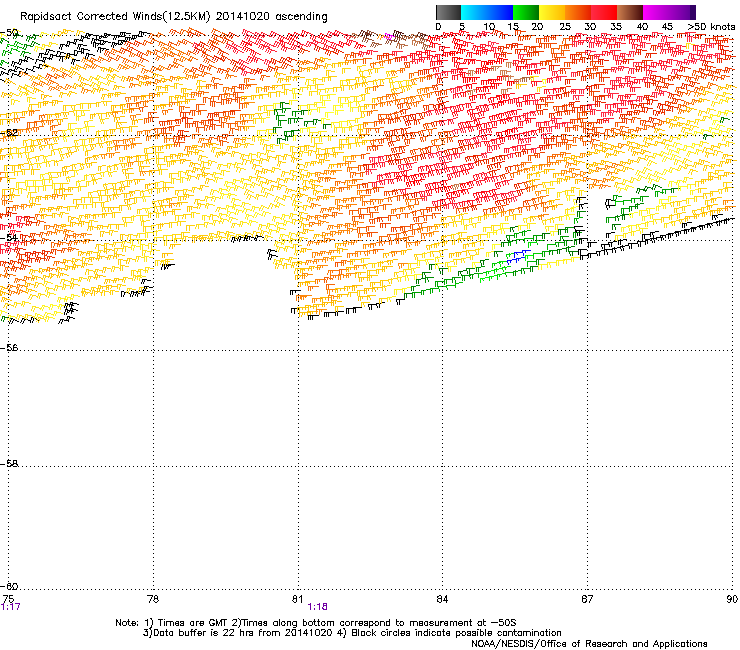Click the note '3)Data buffer is 22 hrs'

click(198, 633)
